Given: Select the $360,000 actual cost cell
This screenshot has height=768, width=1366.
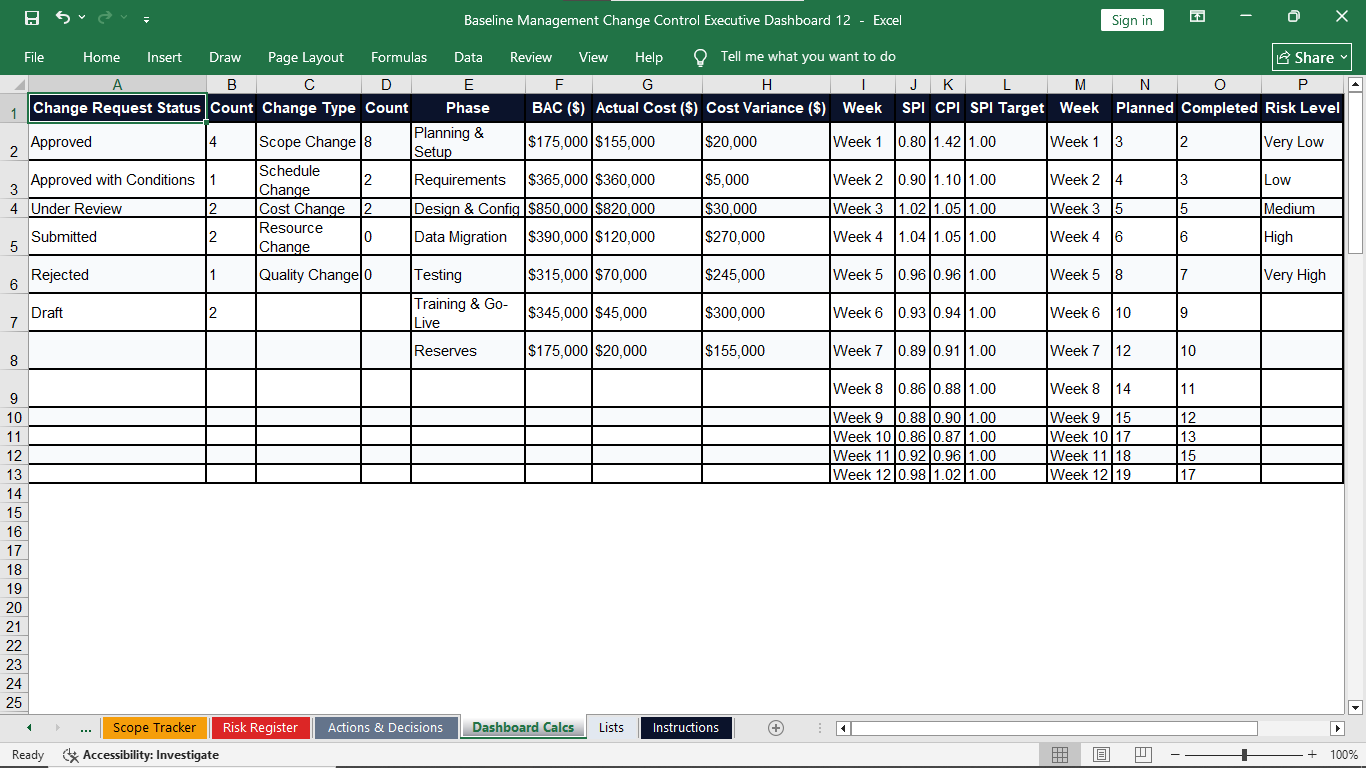Looking at the screenshot, I should pos(647,180).
